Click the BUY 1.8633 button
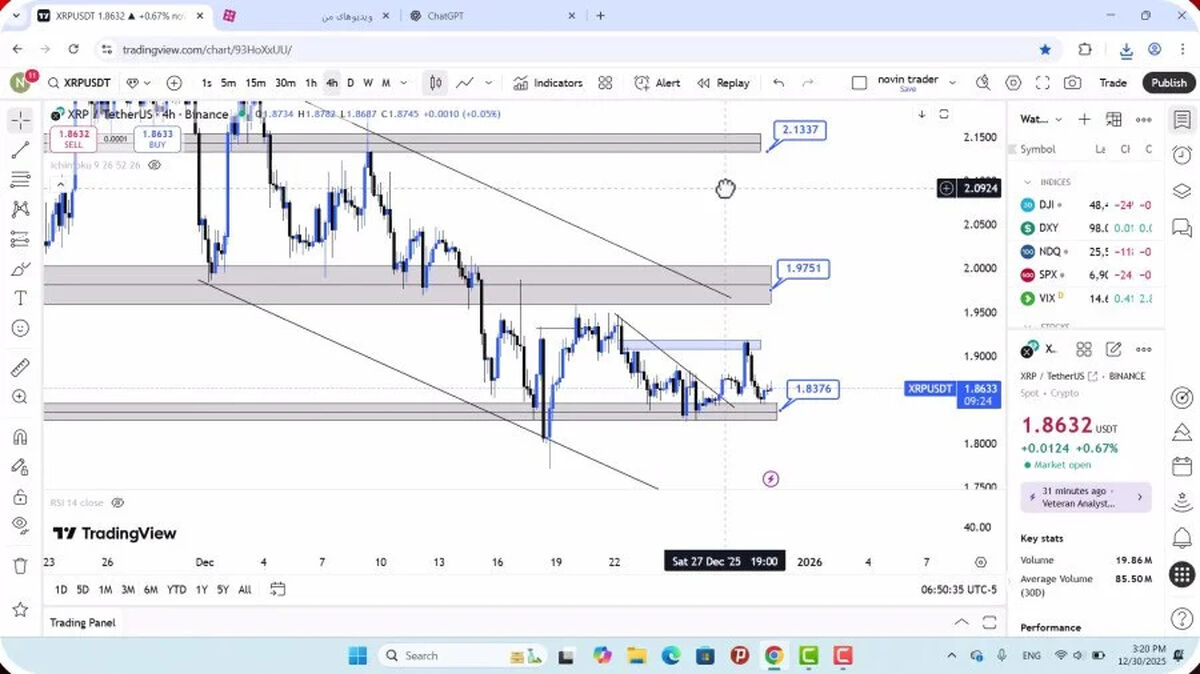The height and width of the screenshot is (674, 1200). (x=157, y=138)
